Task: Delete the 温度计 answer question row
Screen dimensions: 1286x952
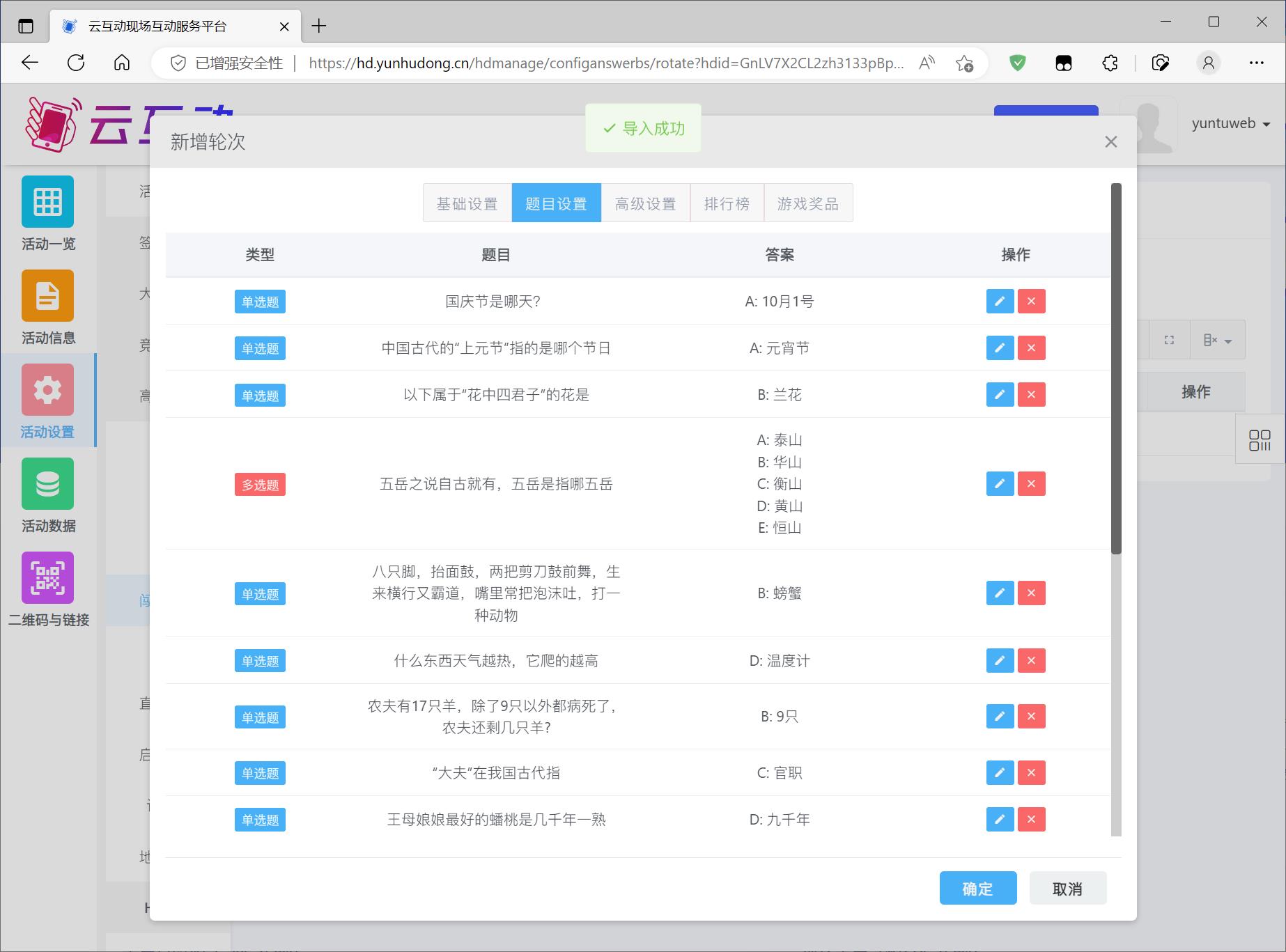Action: [1031, 661]
